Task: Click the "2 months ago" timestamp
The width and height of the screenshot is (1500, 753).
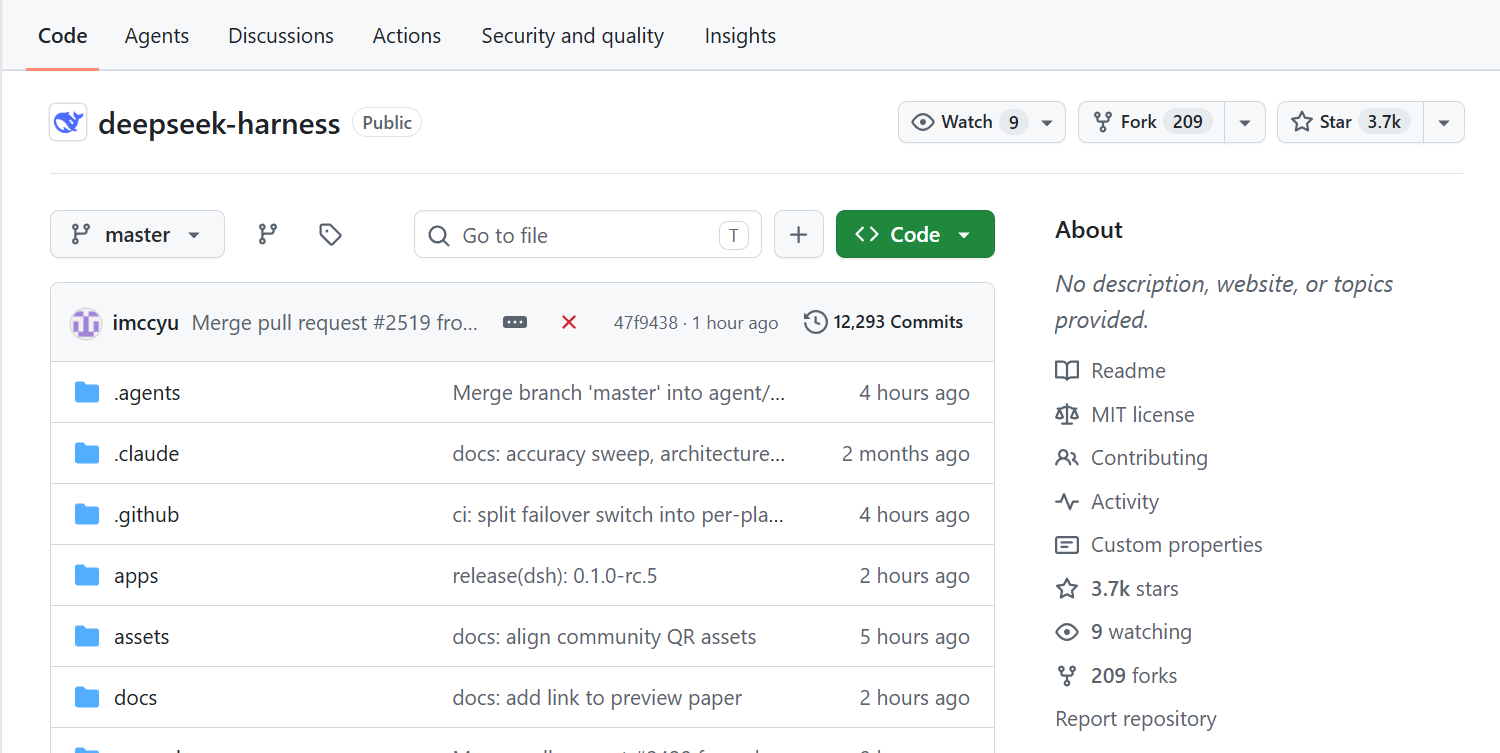Action: [906, 454]
